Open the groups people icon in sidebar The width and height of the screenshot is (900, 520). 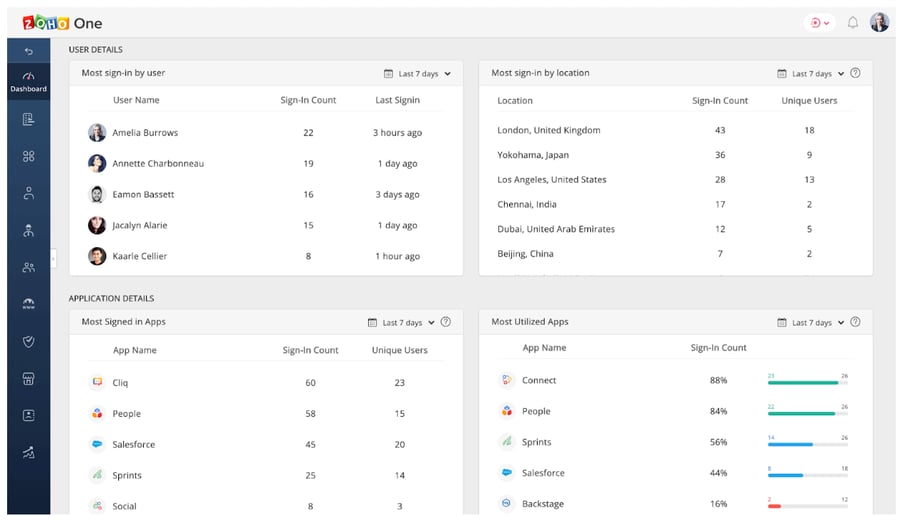coord(28,267)
